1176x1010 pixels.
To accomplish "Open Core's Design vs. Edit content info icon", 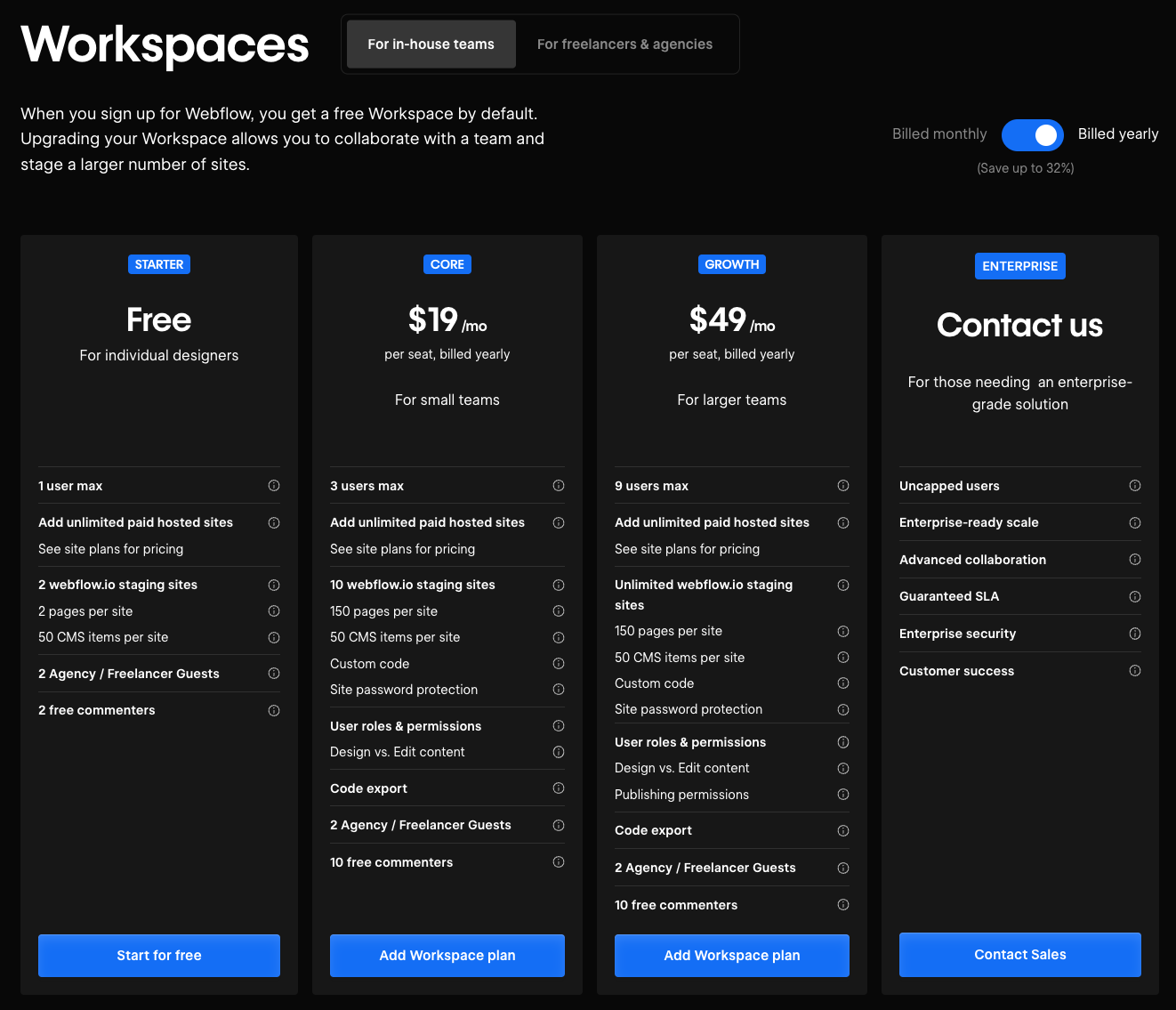I will pyautogui.click(x=559, y=752).
